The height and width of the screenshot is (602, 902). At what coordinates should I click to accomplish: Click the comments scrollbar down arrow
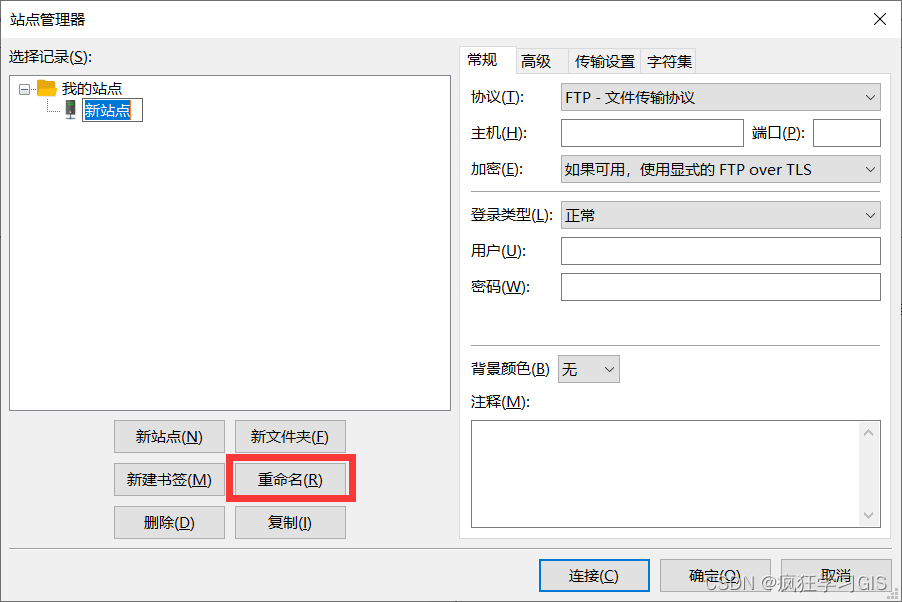coord(869,515)
